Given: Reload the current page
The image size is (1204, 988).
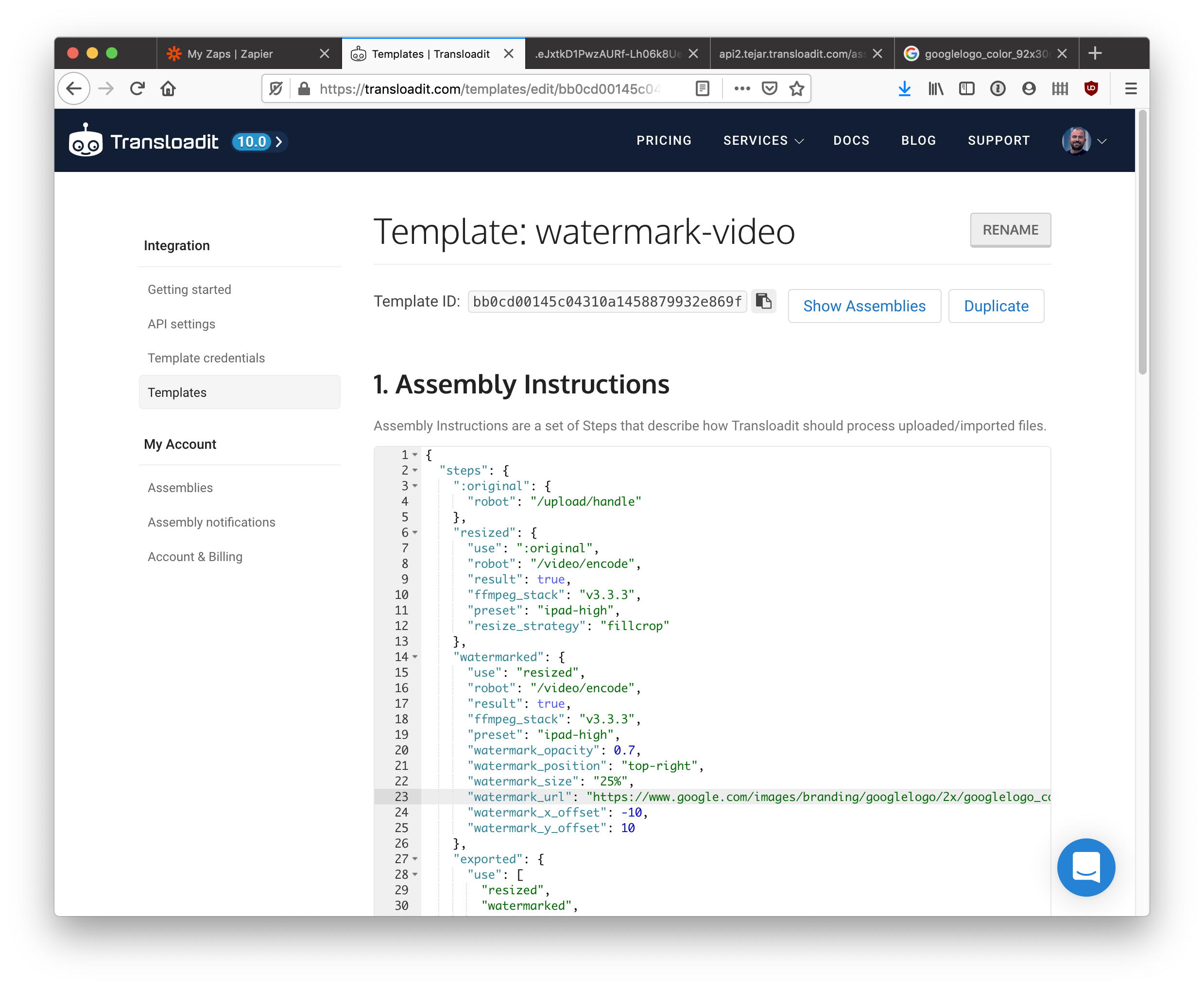Looking at the screenshot, I should coord(137,89).
